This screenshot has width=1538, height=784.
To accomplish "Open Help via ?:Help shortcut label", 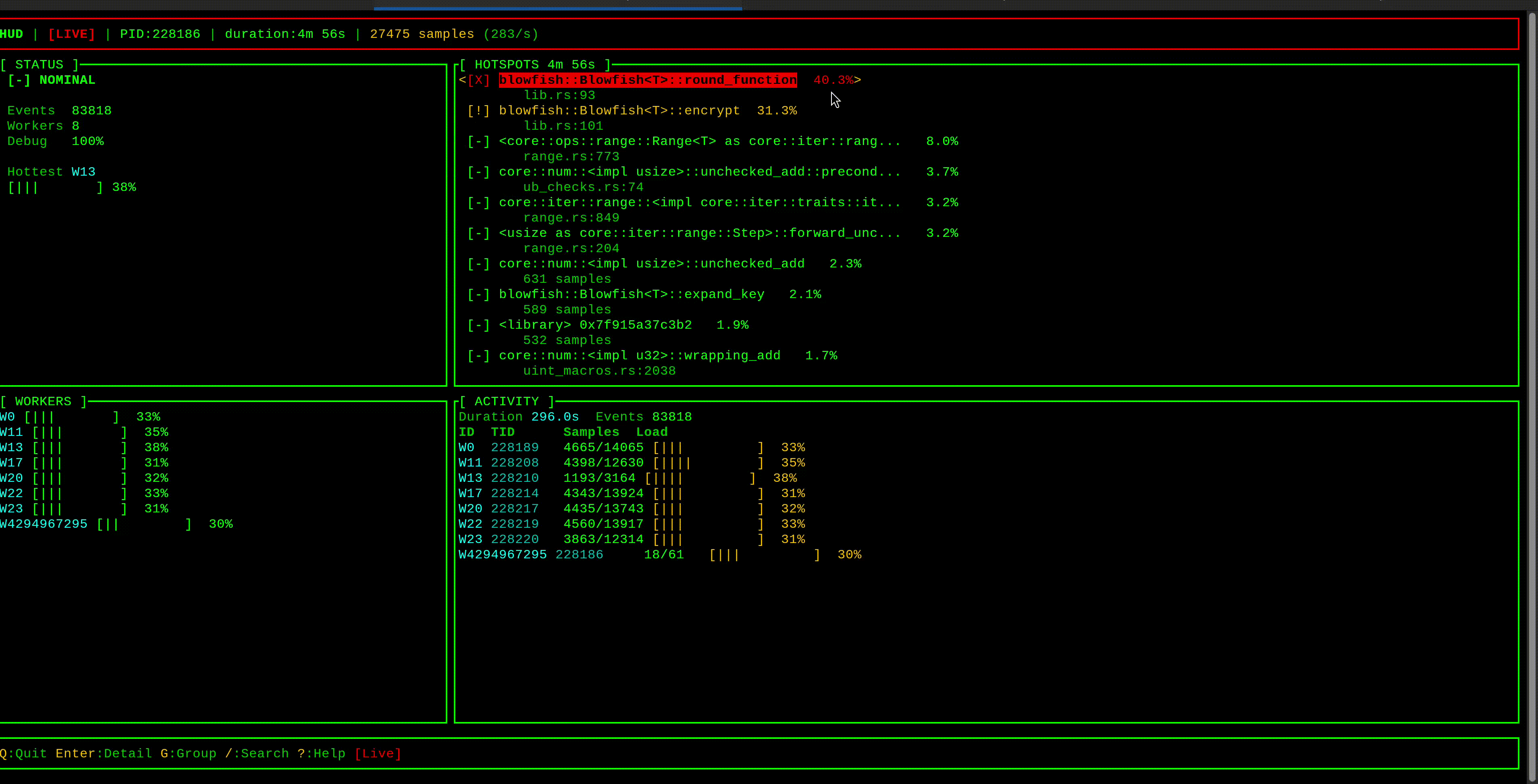I will [x=321, y=753].
